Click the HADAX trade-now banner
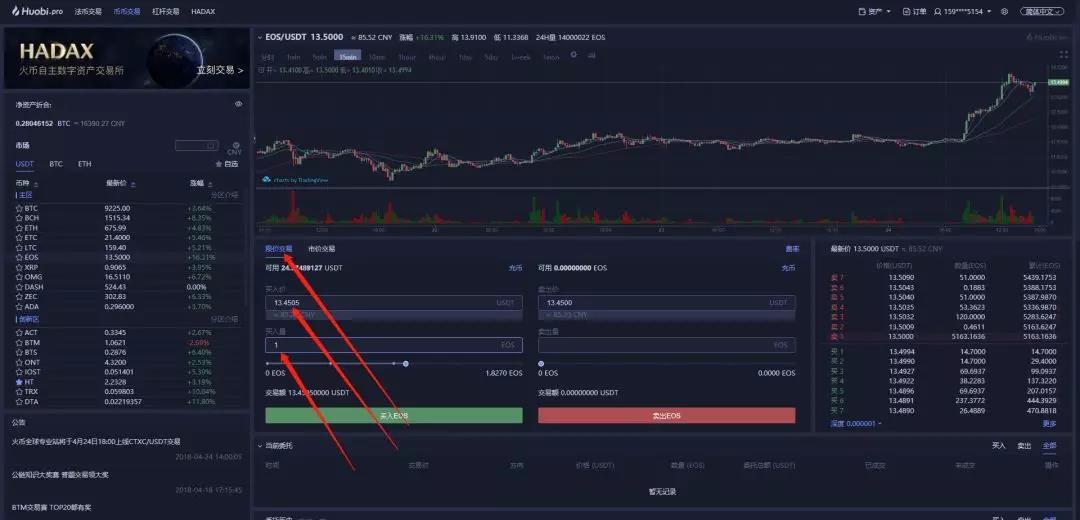The width and height of the screenshot is (1080, 520). point(127,59)
